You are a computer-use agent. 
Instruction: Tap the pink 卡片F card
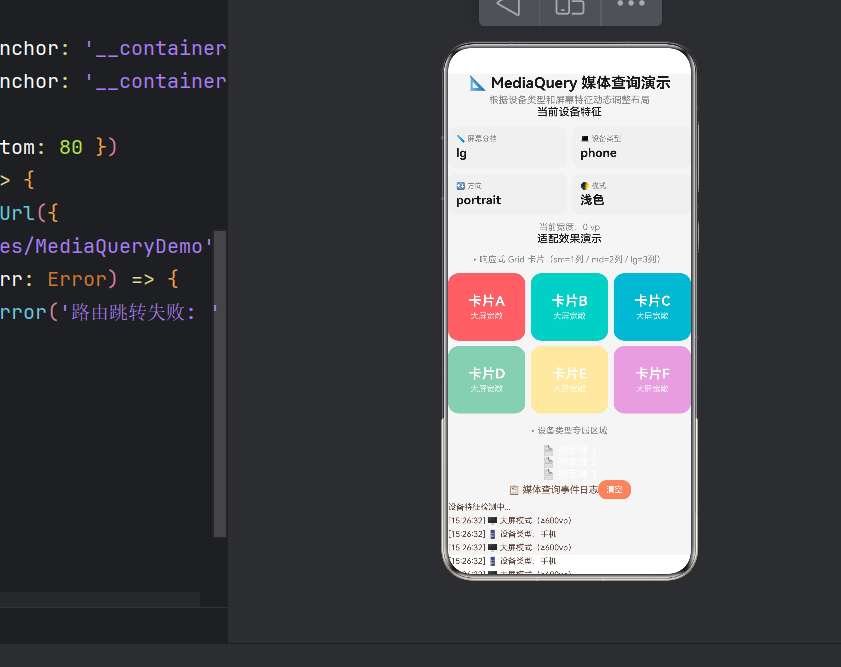(x=652, y=380)
